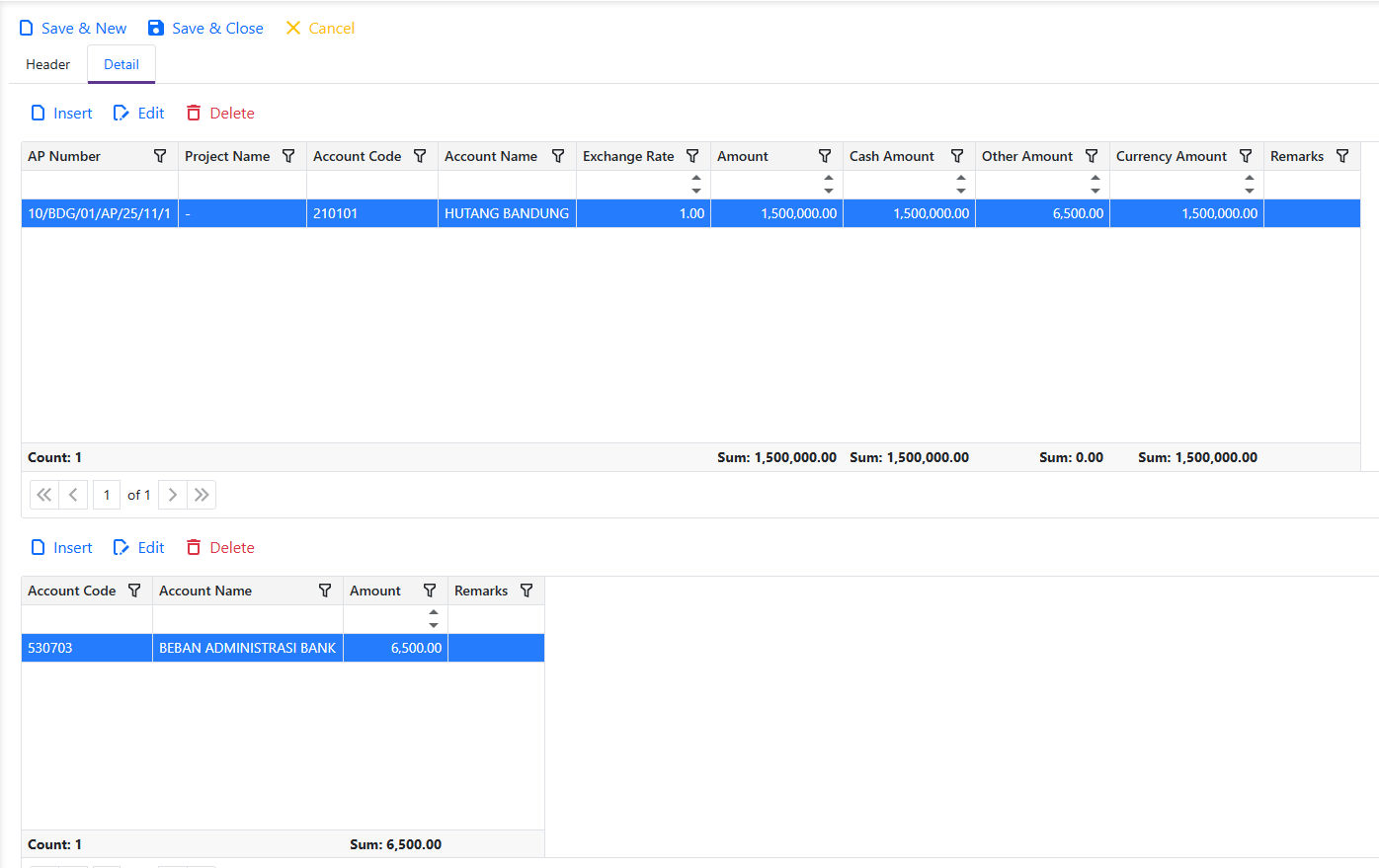This screenshot has height=868, width=1379.
Task: Edit the selected AP grid row
Action: tap(139, 113)
